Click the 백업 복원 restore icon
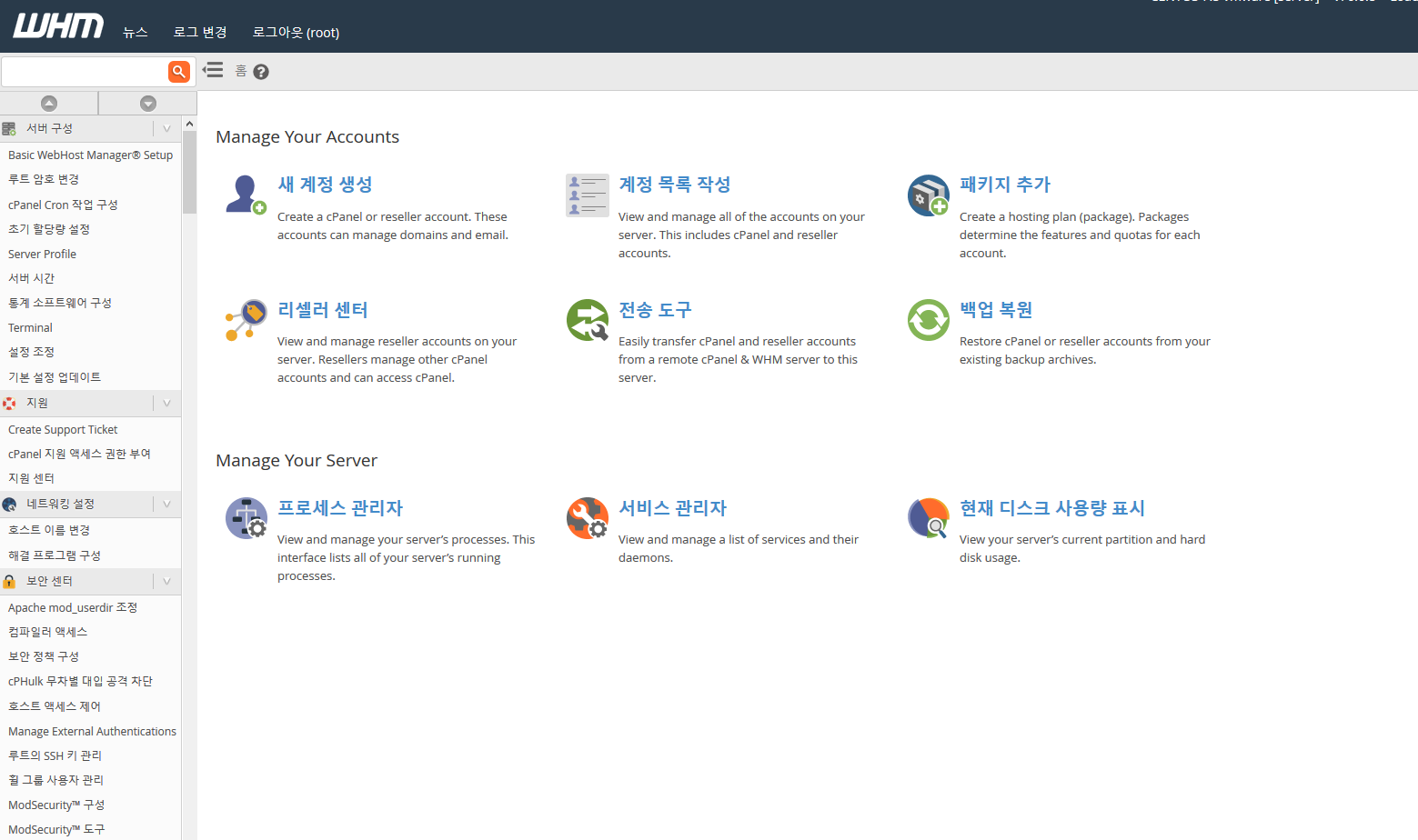This screenshot has height=840, width=1418. pyautogui.click(x=928, y=320)
